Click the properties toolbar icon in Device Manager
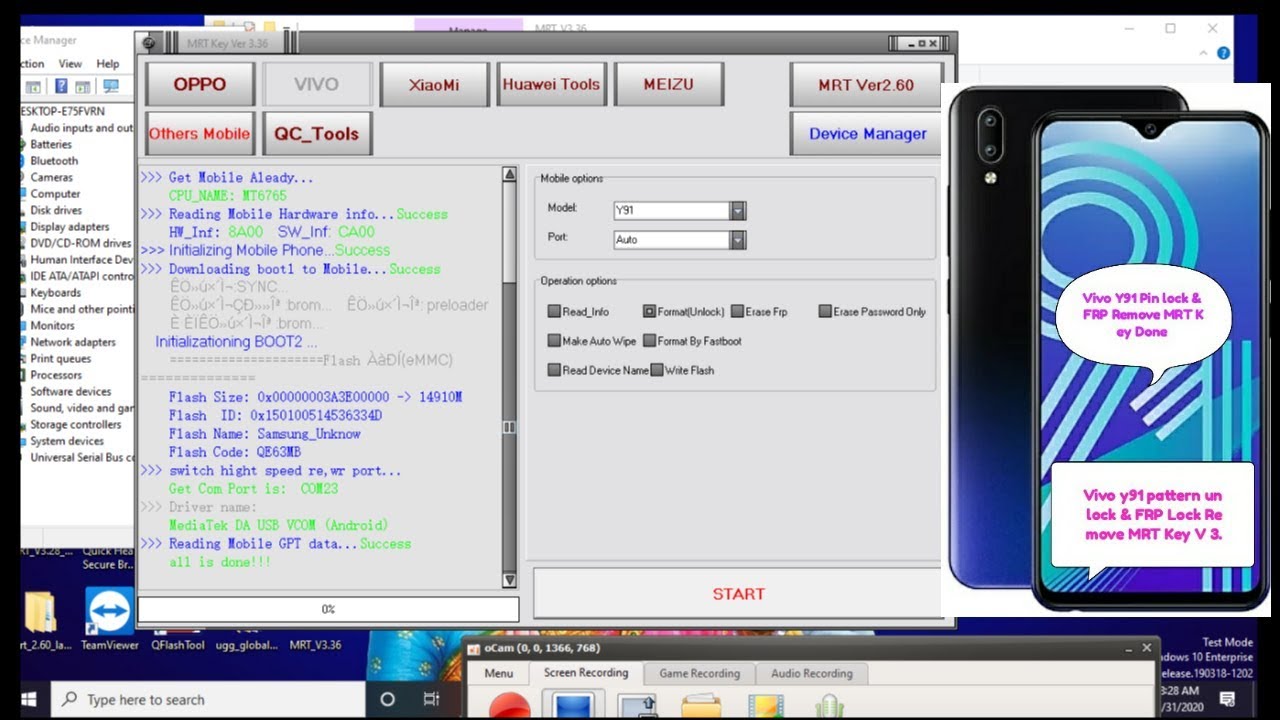1280x720 pixels. 34,87
